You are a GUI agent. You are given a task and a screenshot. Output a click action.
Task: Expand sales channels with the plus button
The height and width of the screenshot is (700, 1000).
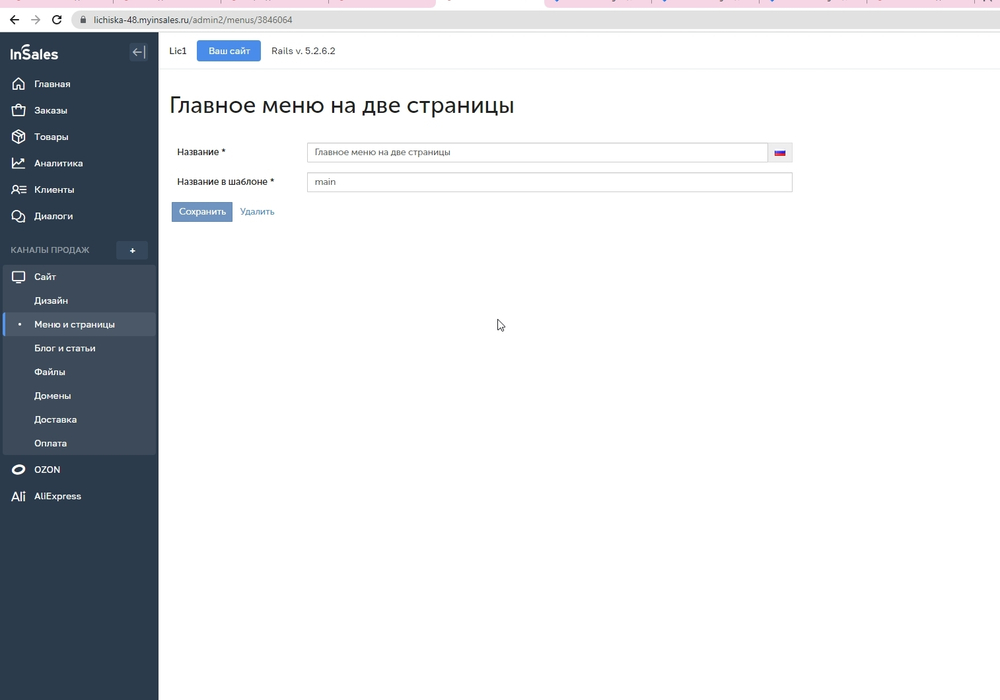point(131,250)
